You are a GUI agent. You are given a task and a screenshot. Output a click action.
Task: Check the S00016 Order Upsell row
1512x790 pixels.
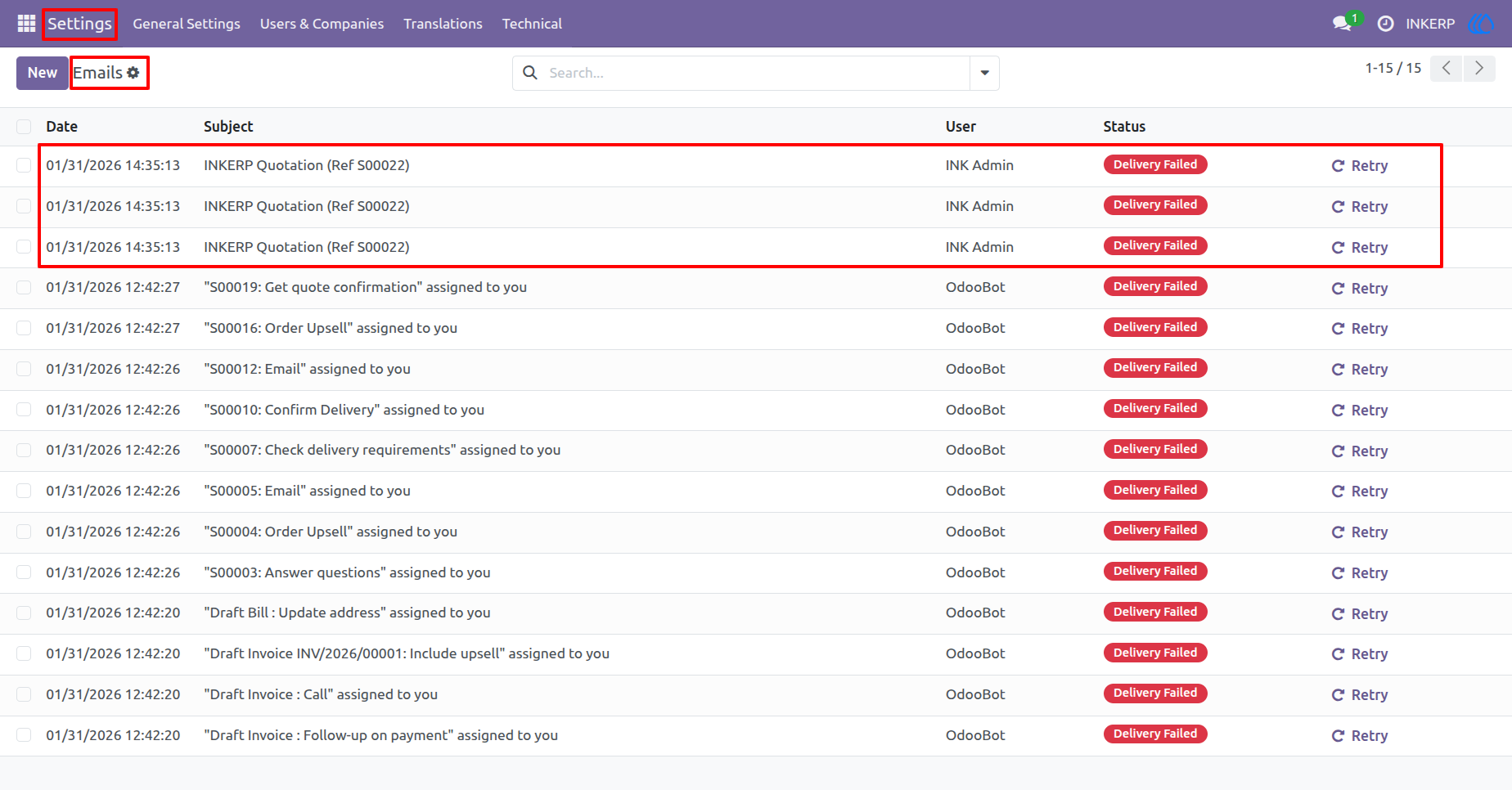pyautogui.click(x=24, y=328)
